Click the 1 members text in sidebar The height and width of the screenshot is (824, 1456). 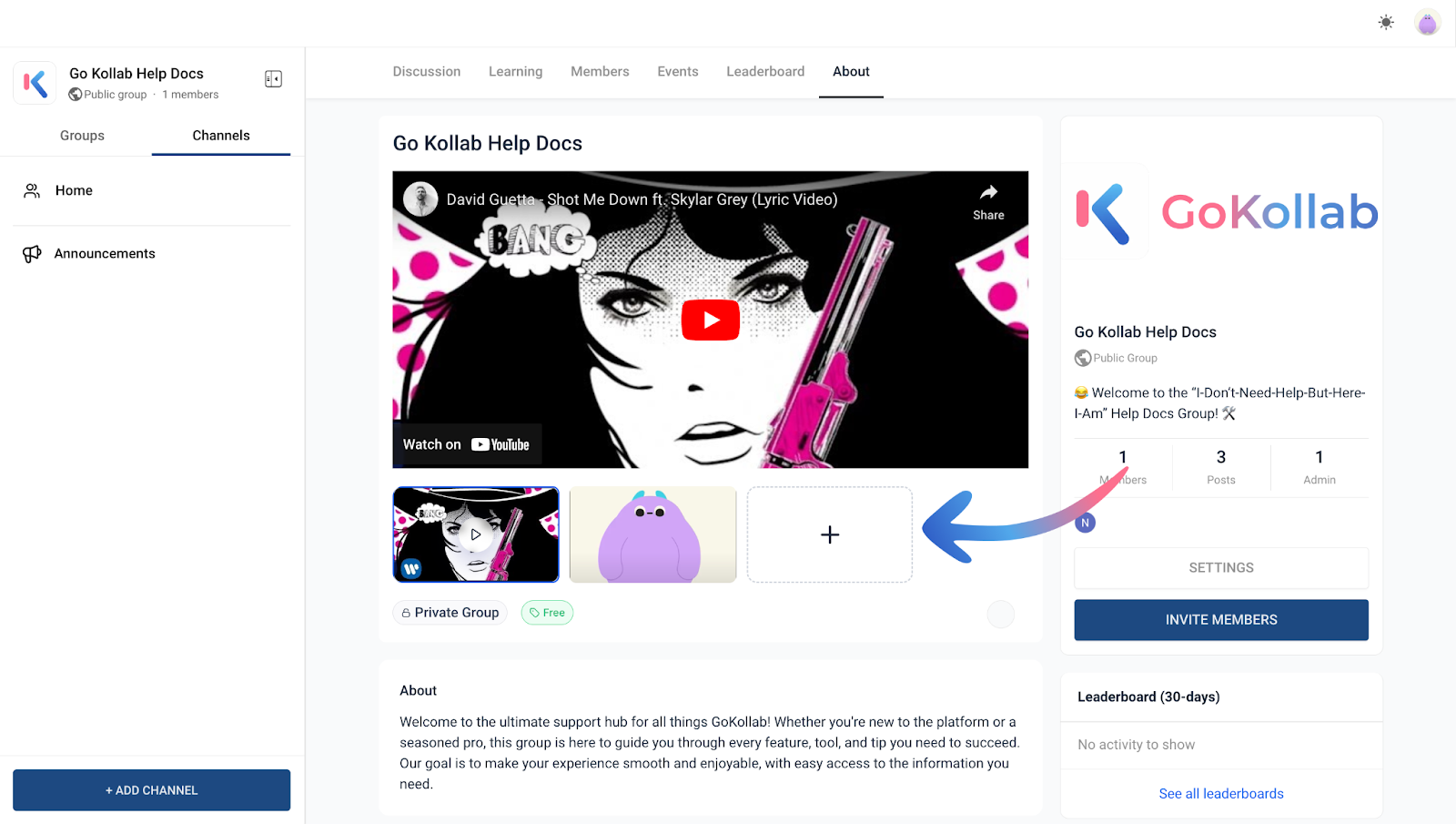190,95
